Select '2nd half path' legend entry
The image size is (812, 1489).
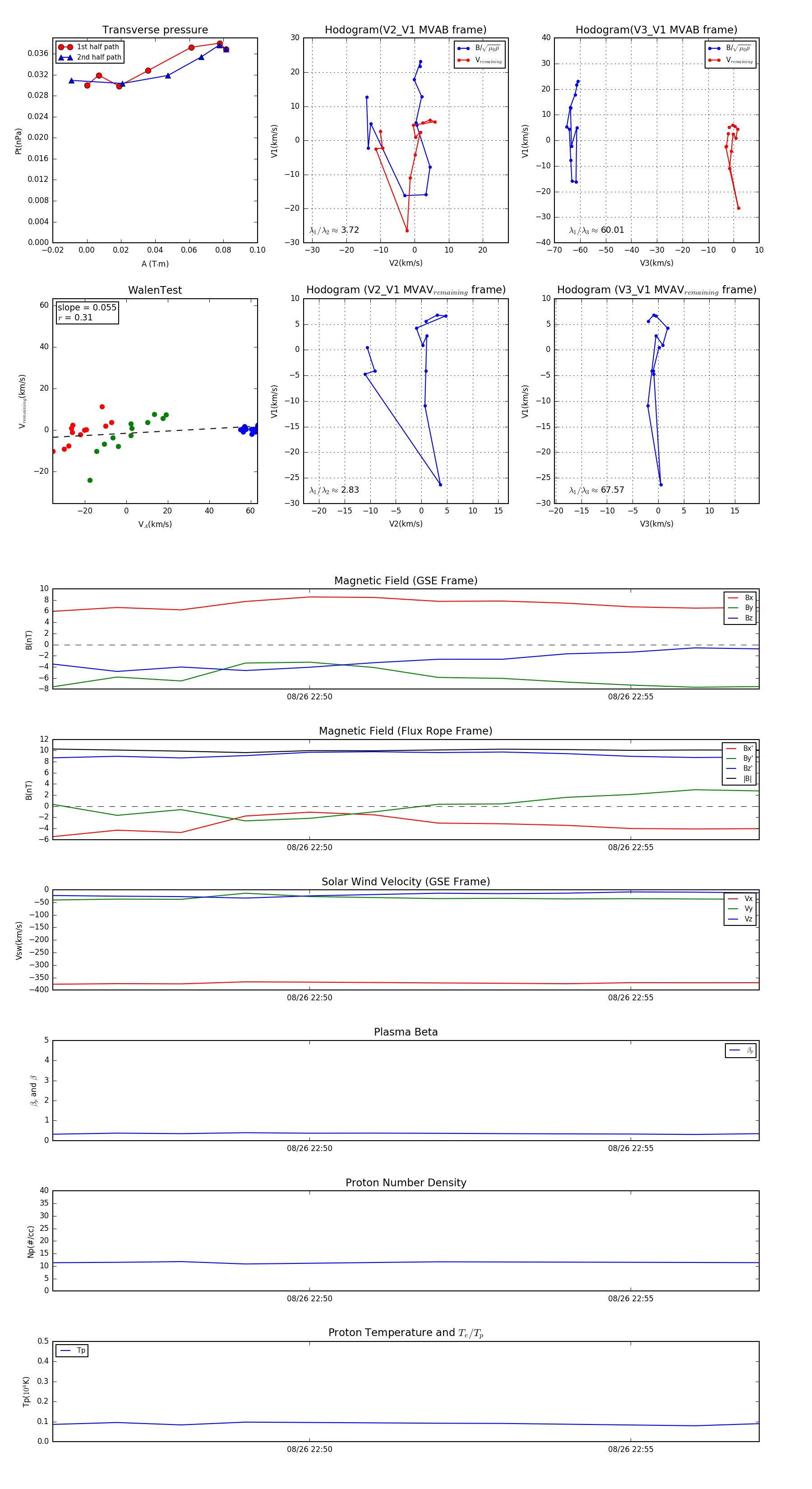90,57
